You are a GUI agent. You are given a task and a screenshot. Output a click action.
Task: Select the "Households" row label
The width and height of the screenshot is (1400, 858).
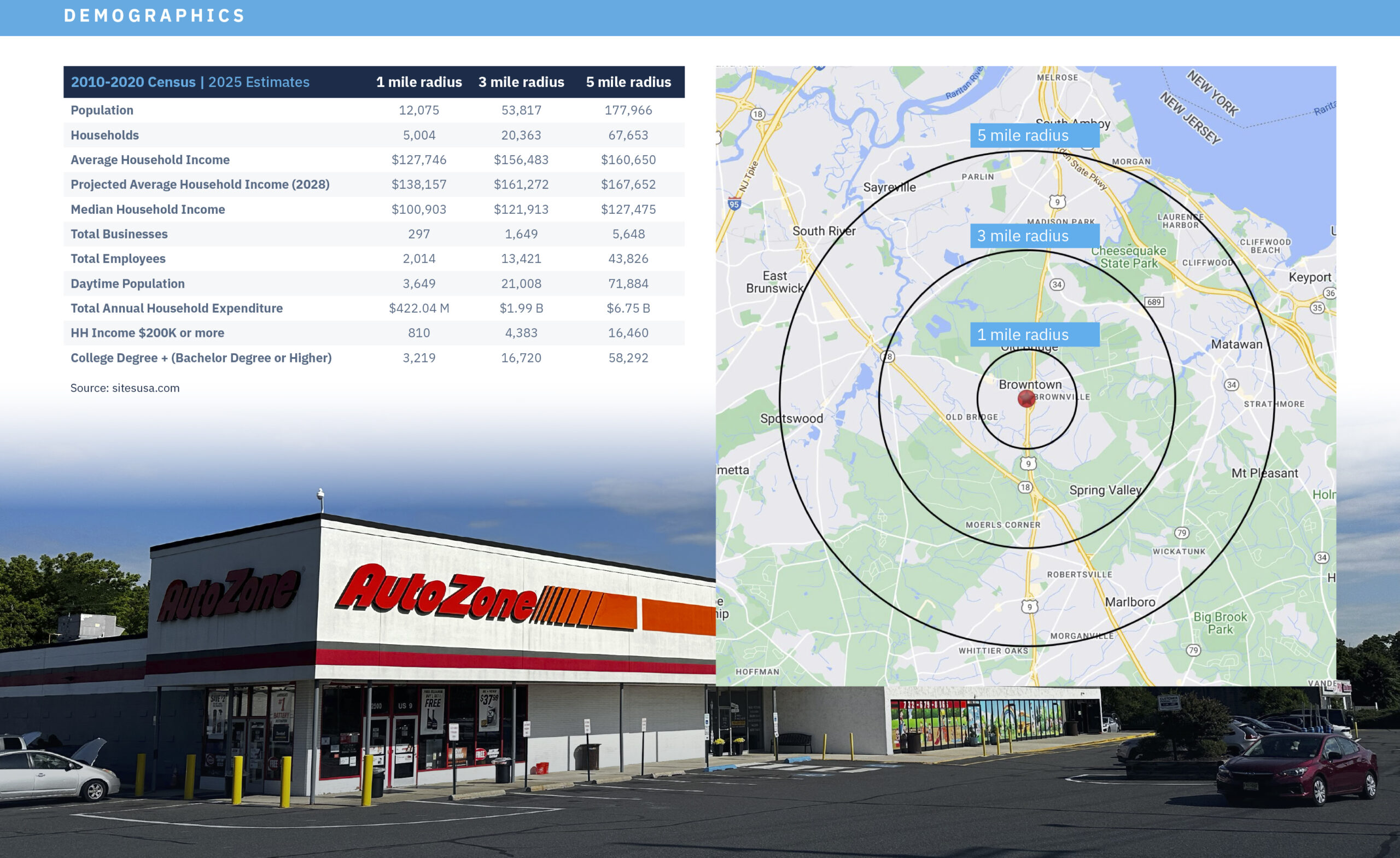click(x=104, y=135)
